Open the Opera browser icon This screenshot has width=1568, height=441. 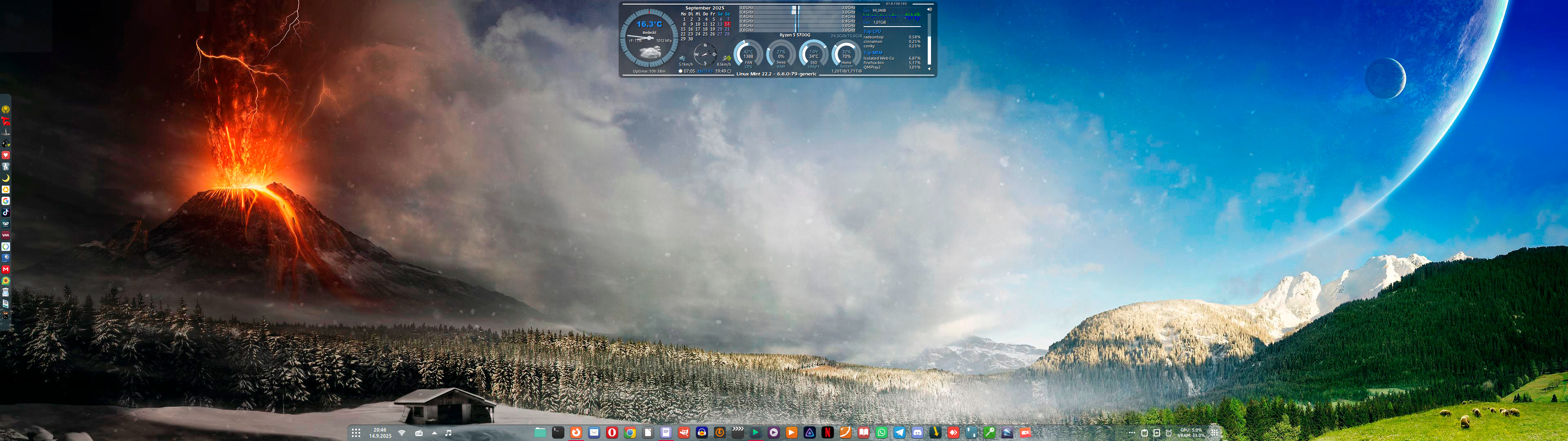click(x=612, y=432)
